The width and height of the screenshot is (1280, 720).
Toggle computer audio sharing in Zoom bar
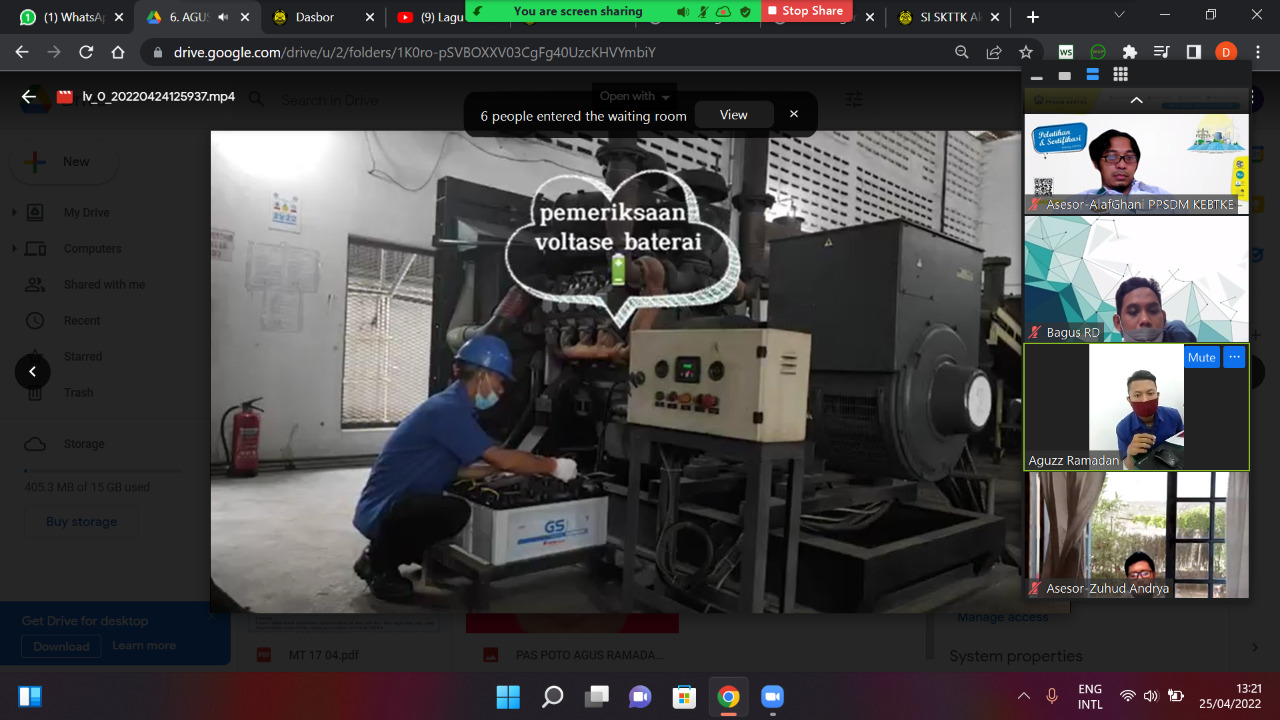pyautogui.click(x=683, y=11)
